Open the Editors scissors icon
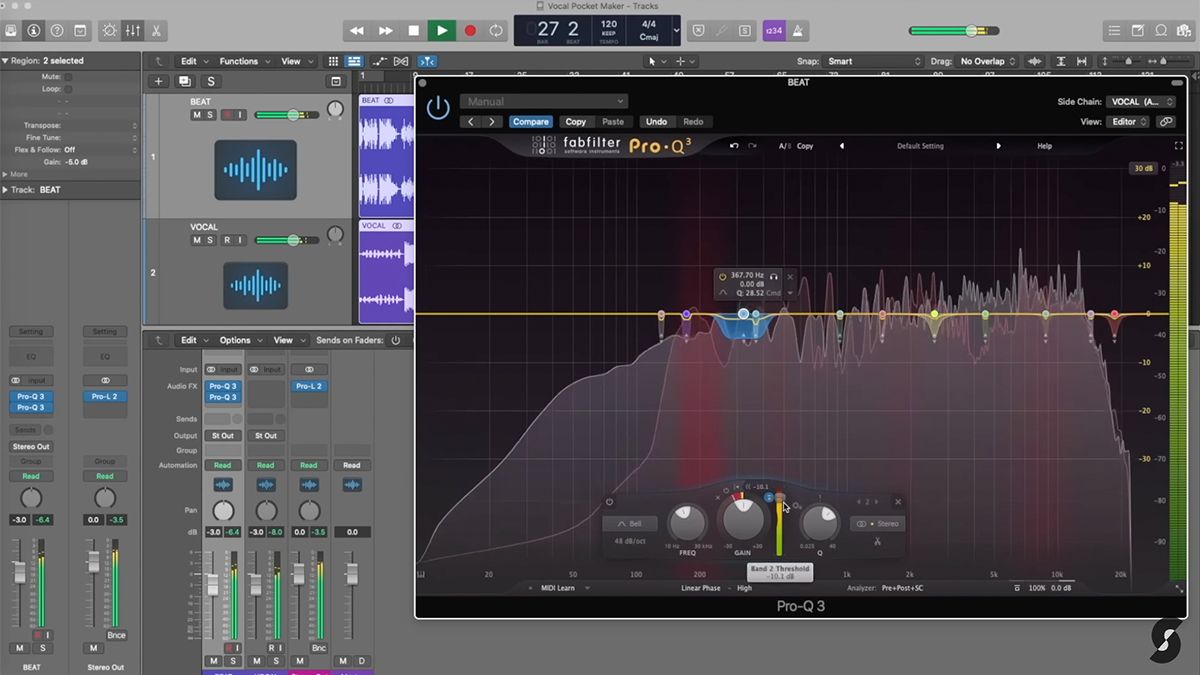 coord(156,31)
